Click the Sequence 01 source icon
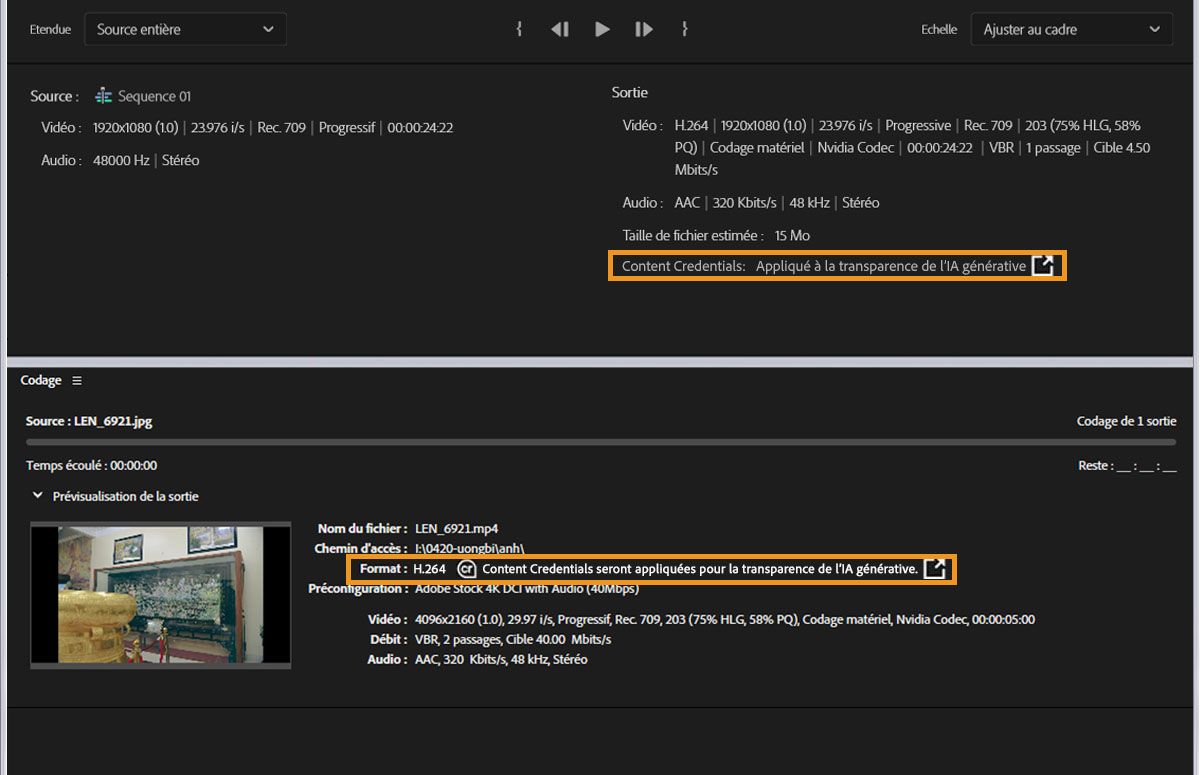Image resolution: width=1200 pixels, height=775 pixels. (103, 96)
